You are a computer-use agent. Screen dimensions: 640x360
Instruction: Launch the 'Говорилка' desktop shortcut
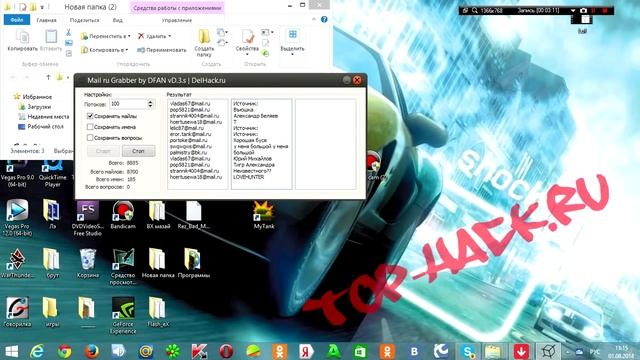[17, 312]
